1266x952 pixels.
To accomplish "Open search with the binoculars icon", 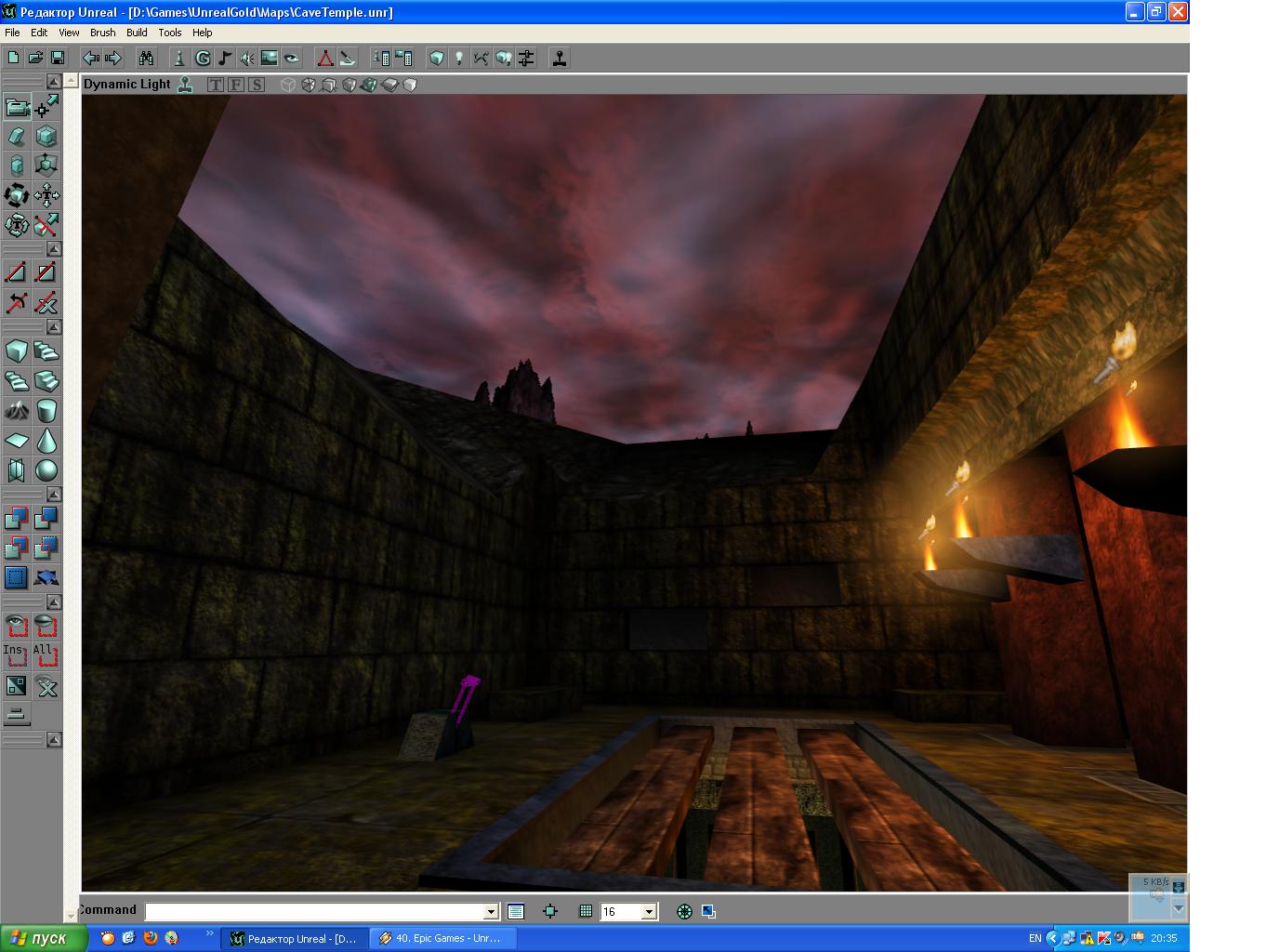I will [x=146, y=58].
